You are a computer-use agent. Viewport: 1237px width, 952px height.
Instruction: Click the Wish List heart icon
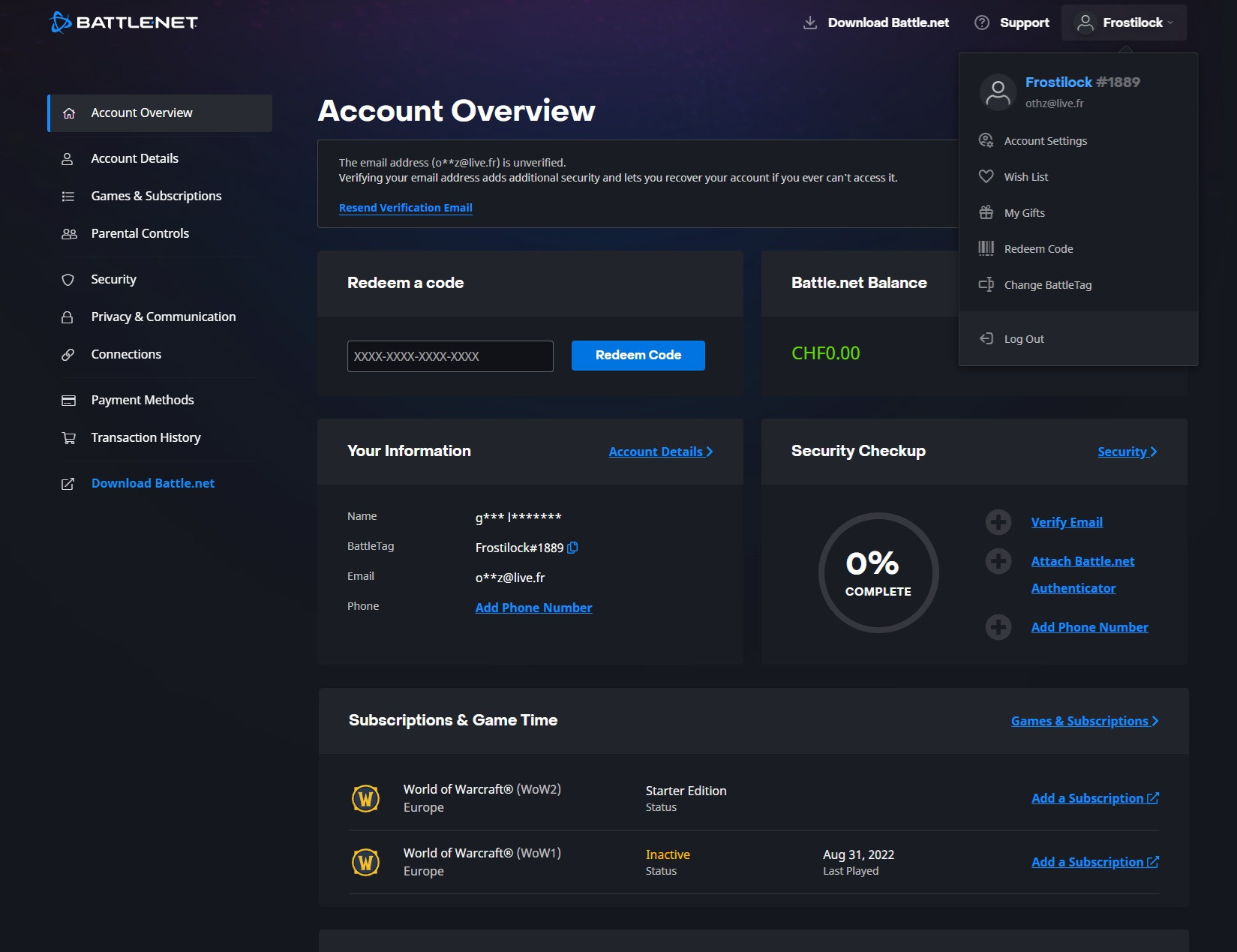tap(986, 176)
